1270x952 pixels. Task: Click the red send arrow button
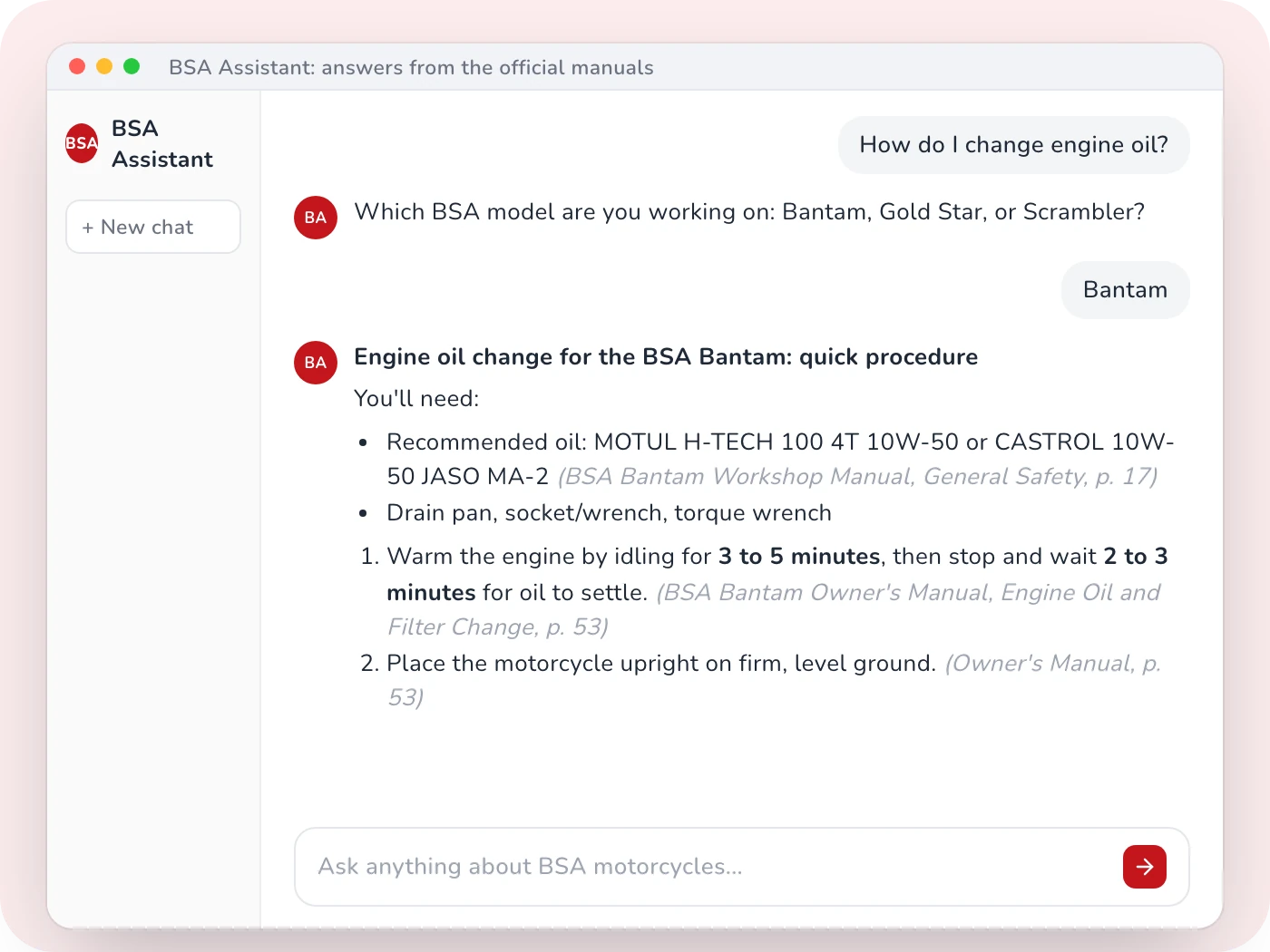click(1144, 867)
